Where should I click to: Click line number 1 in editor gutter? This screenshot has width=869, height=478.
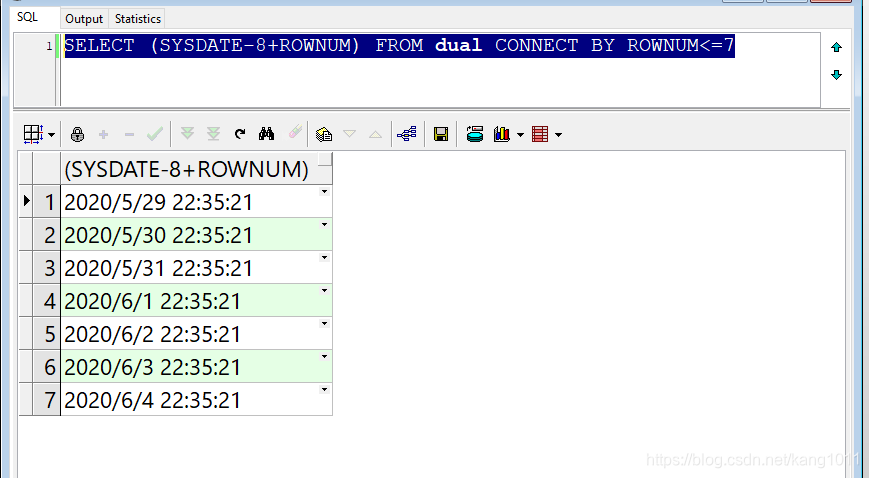(49, 45)
